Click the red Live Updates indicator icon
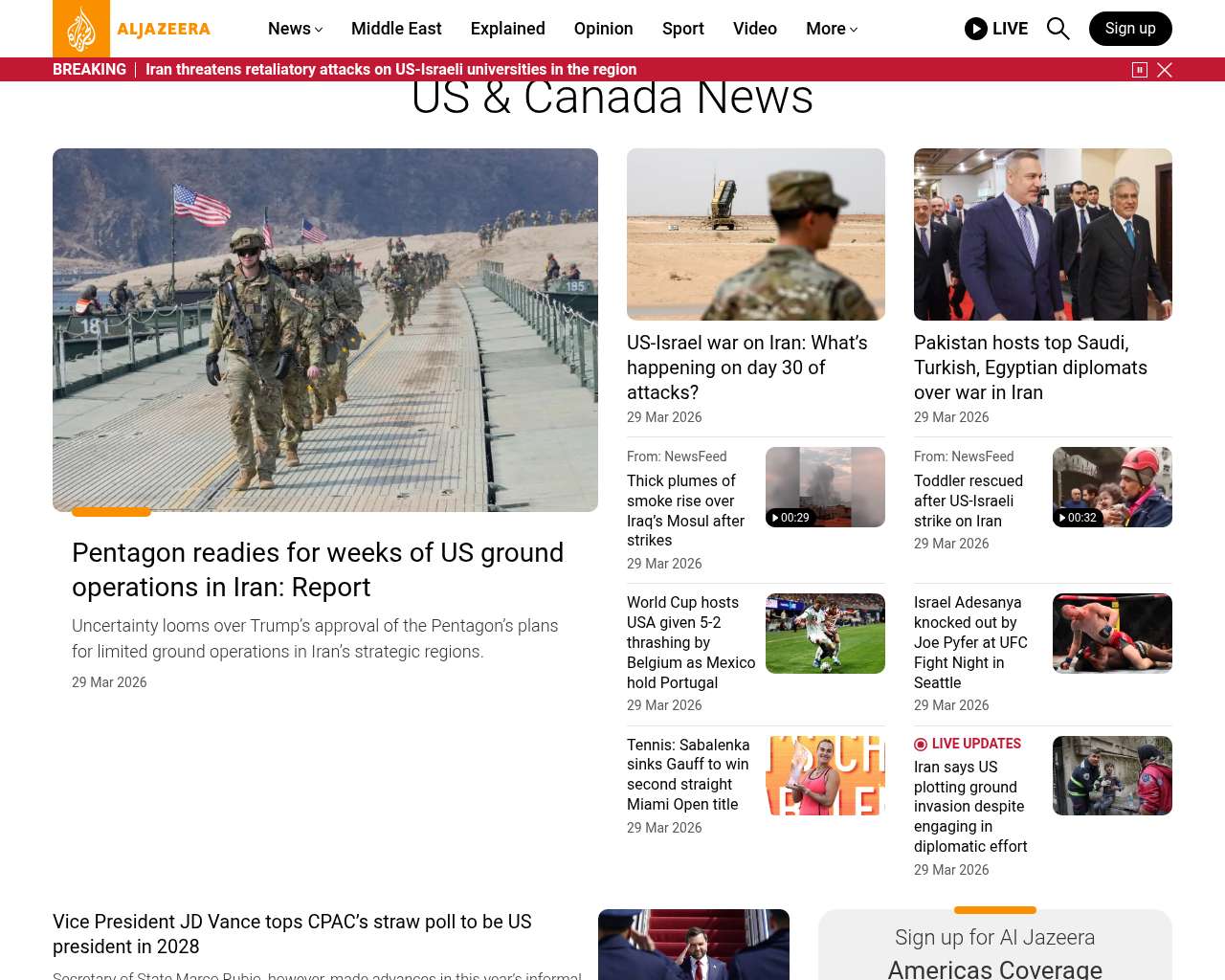This screenshot has height=980, width=1225. point(921,745)
